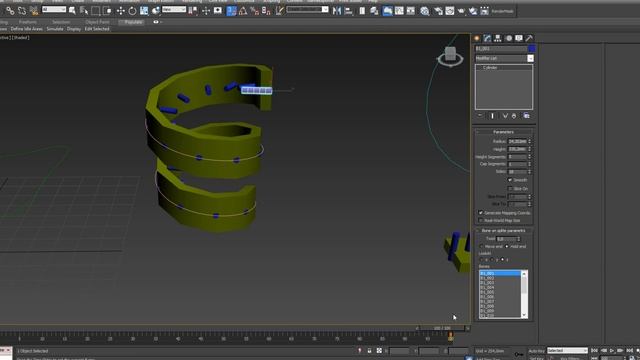This screenshot has width=640, height=360.
Task: Open the reference coordinate system dropdown
Action: 174,9
